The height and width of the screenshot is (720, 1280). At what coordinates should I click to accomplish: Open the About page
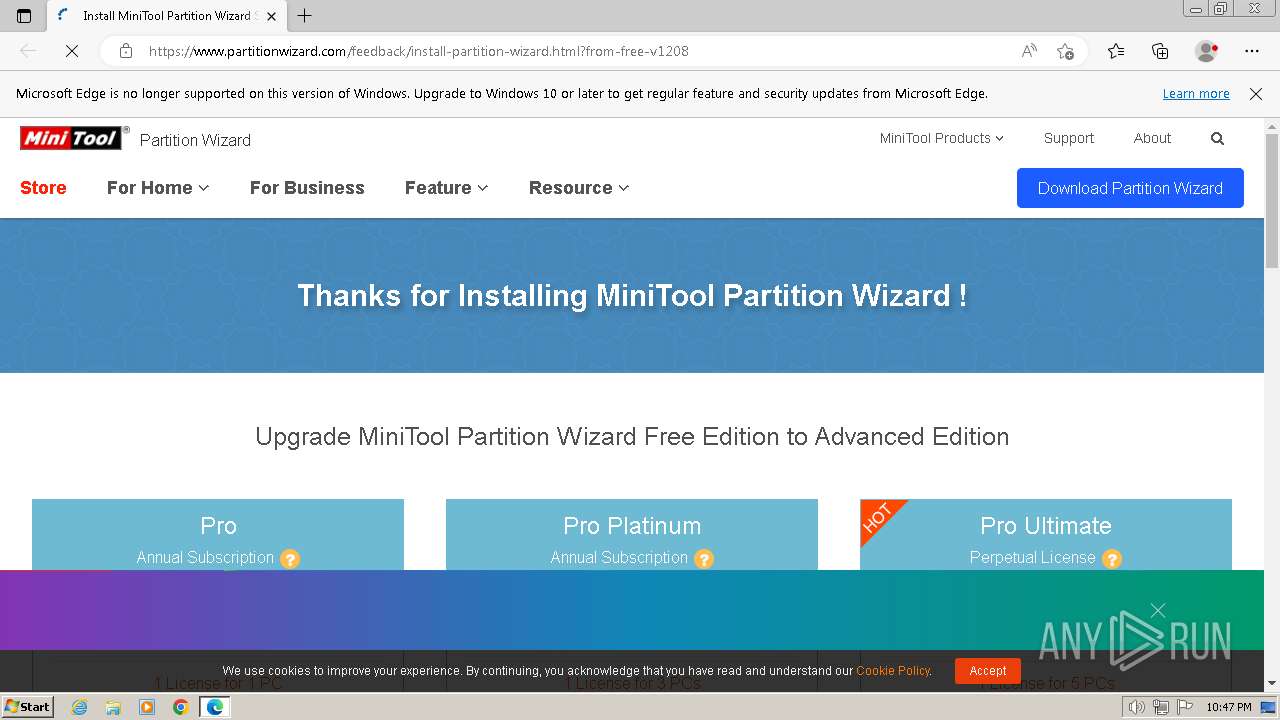point(1152,138)
